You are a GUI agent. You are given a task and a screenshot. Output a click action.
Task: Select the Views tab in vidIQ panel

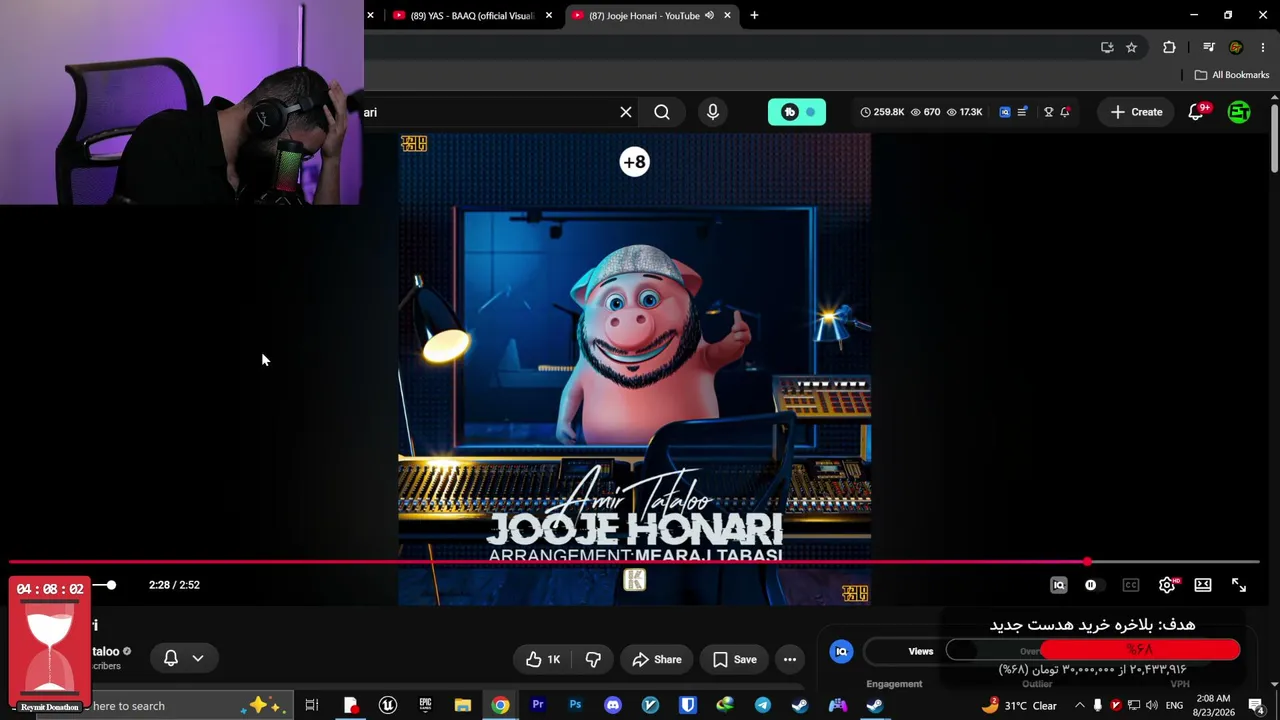(x=921, y=651)
